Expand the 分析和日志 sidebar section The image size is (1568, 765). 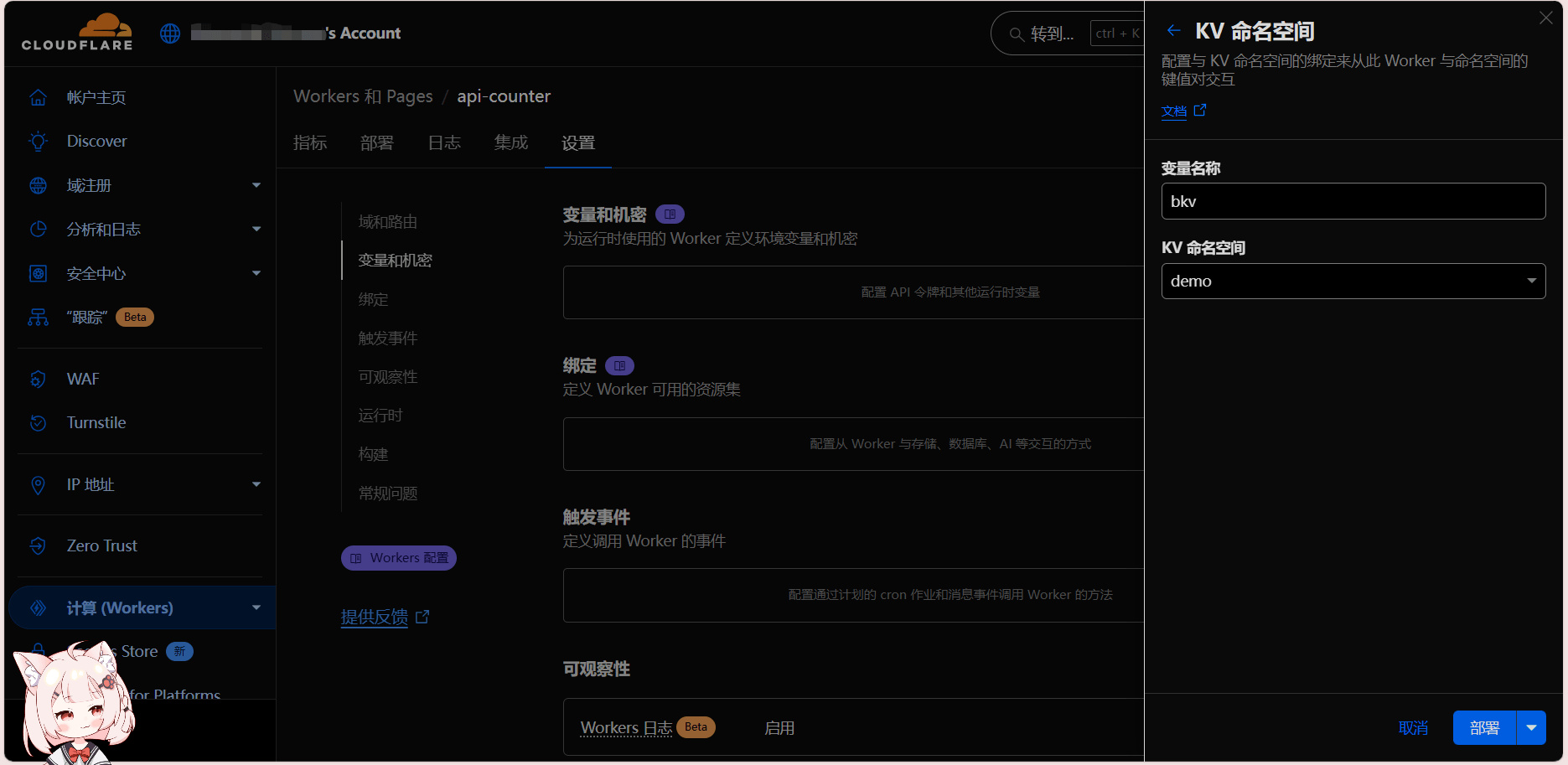256,230
